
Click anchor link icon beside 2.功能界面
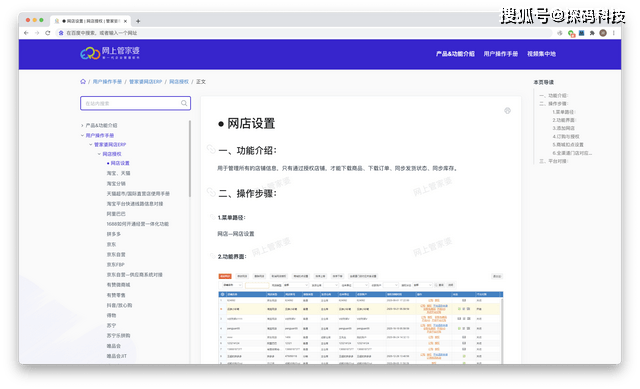click(x=212, y=256)
